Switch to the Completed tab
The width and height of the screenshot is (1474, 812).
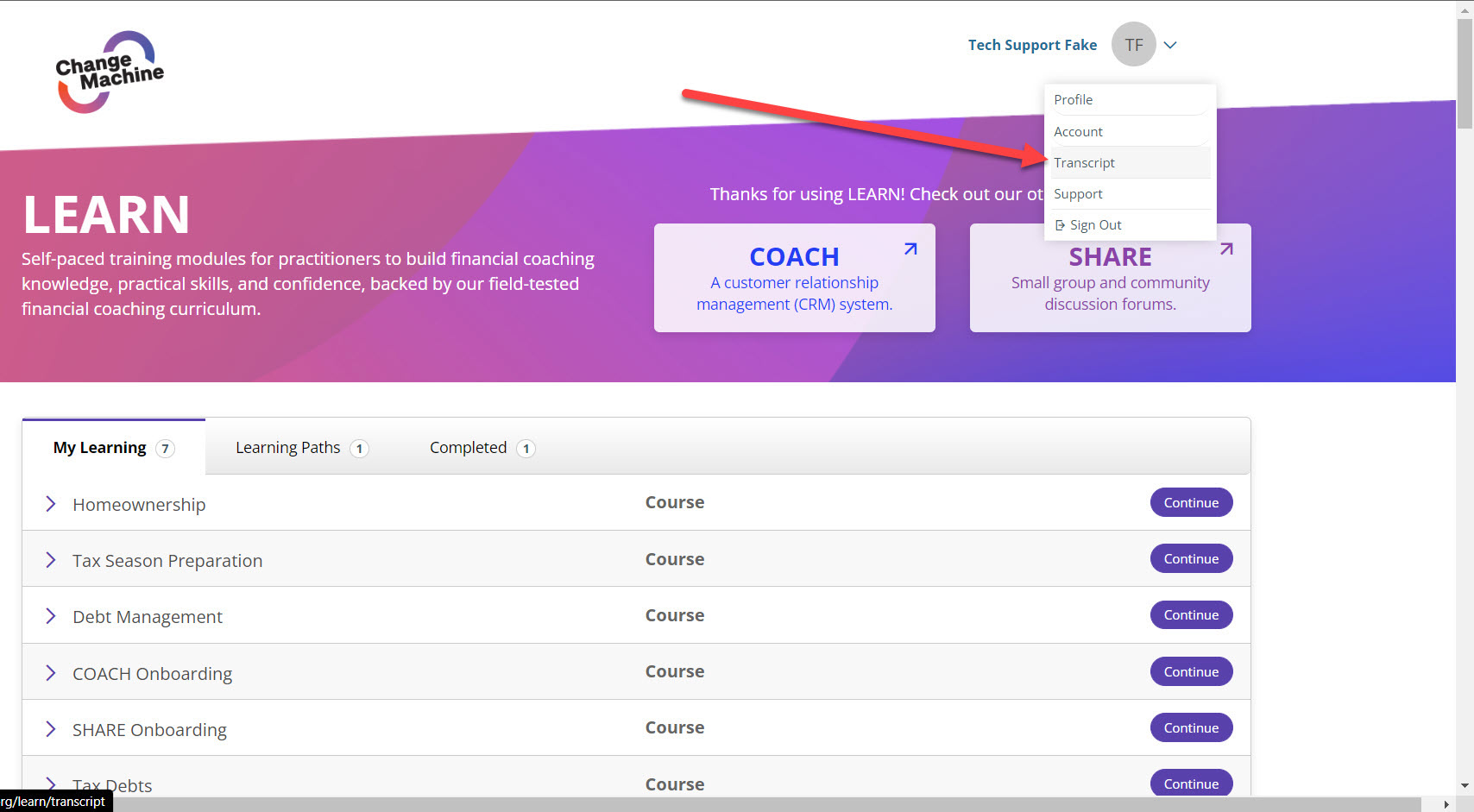point(482,448)
